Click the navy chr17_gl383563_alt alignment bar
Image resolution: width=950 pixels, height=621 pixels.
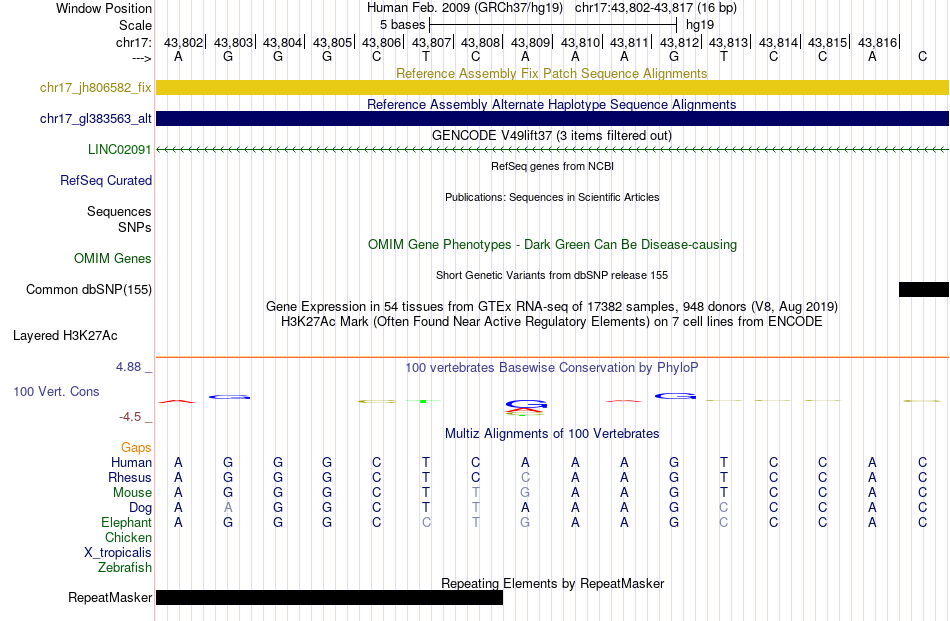coord(553,118)
